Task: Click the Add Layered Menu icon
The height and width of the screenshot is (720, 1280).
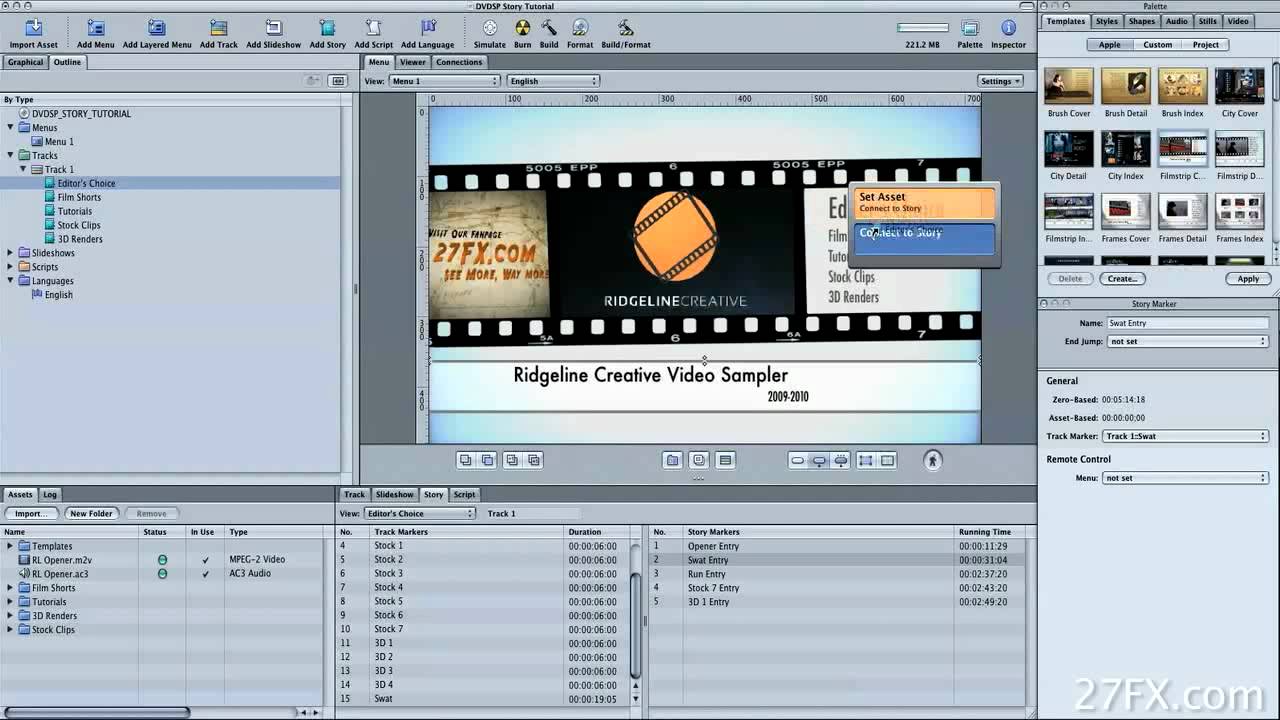Action: point(157,28)
